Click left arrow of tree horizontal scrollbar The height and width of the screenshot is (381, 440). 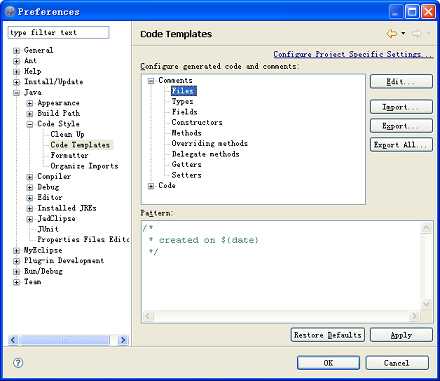tap(13, 340)
